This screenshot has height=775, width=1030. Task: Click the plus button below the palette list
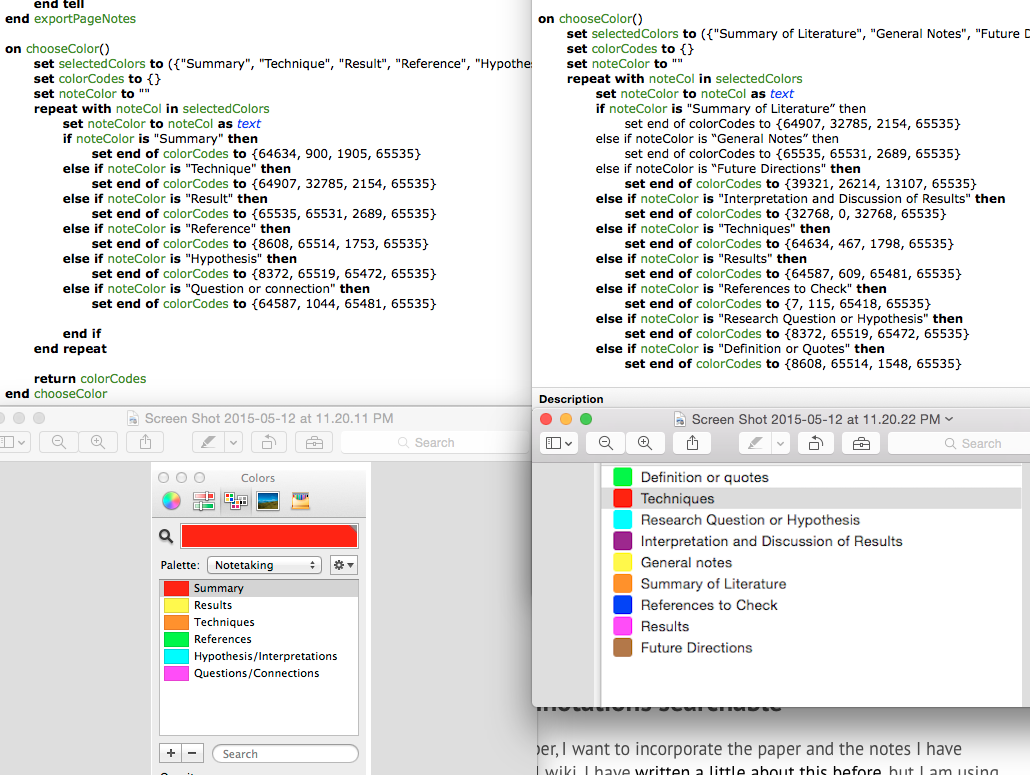pos(170,753)
